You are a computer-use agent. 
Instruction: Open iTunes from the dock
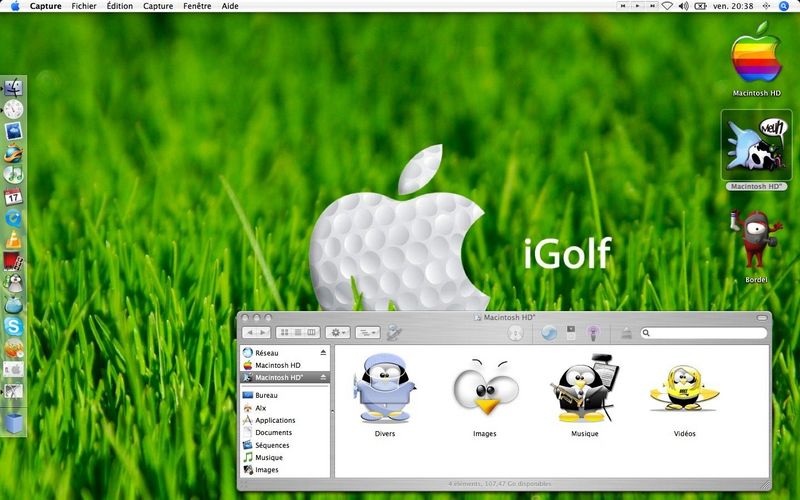pyautogui.click(x=13, y=174)
